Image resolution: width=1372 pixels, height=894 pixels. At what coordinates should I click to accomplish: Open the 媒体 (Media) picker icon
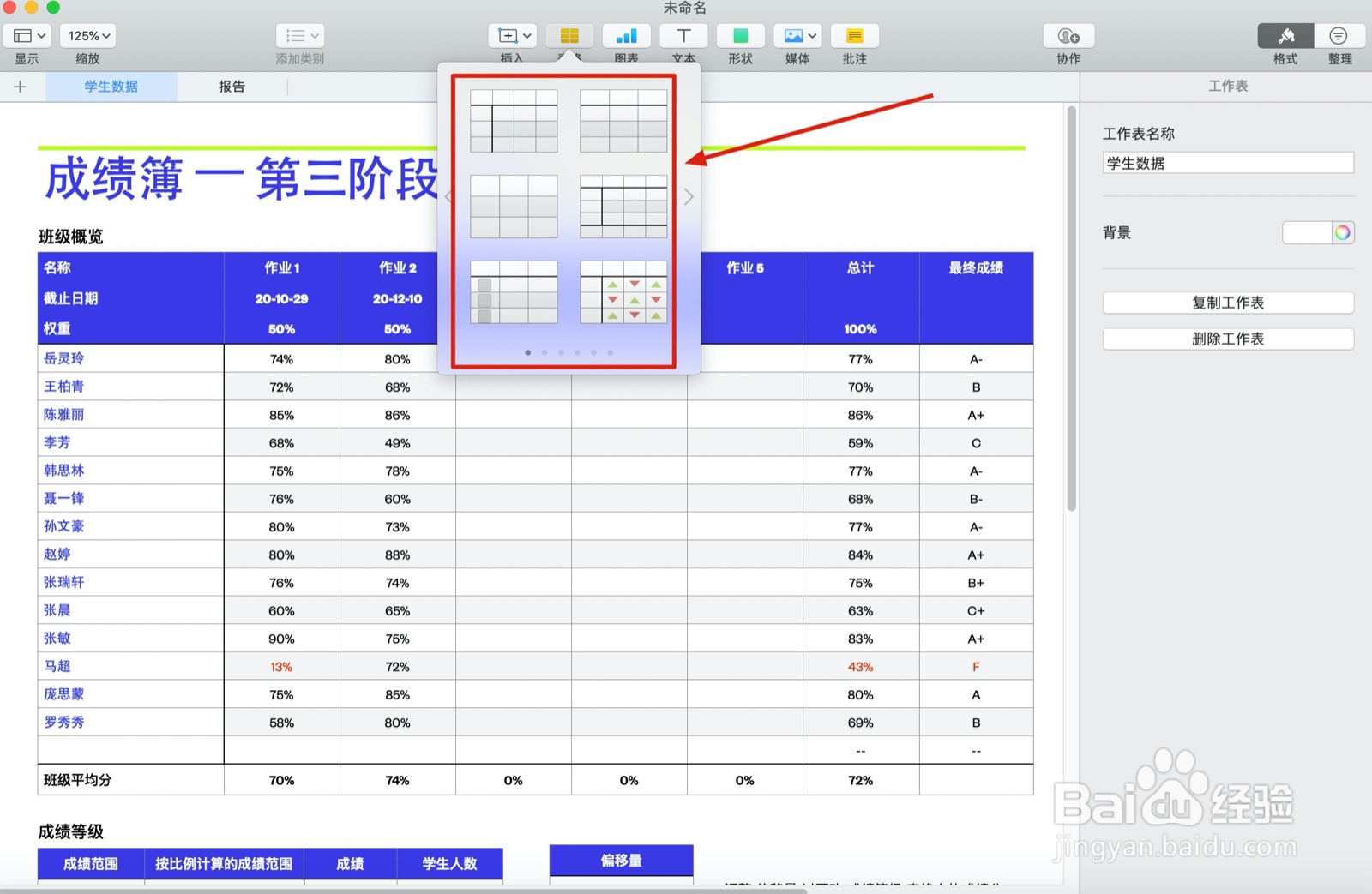(797, 35)
